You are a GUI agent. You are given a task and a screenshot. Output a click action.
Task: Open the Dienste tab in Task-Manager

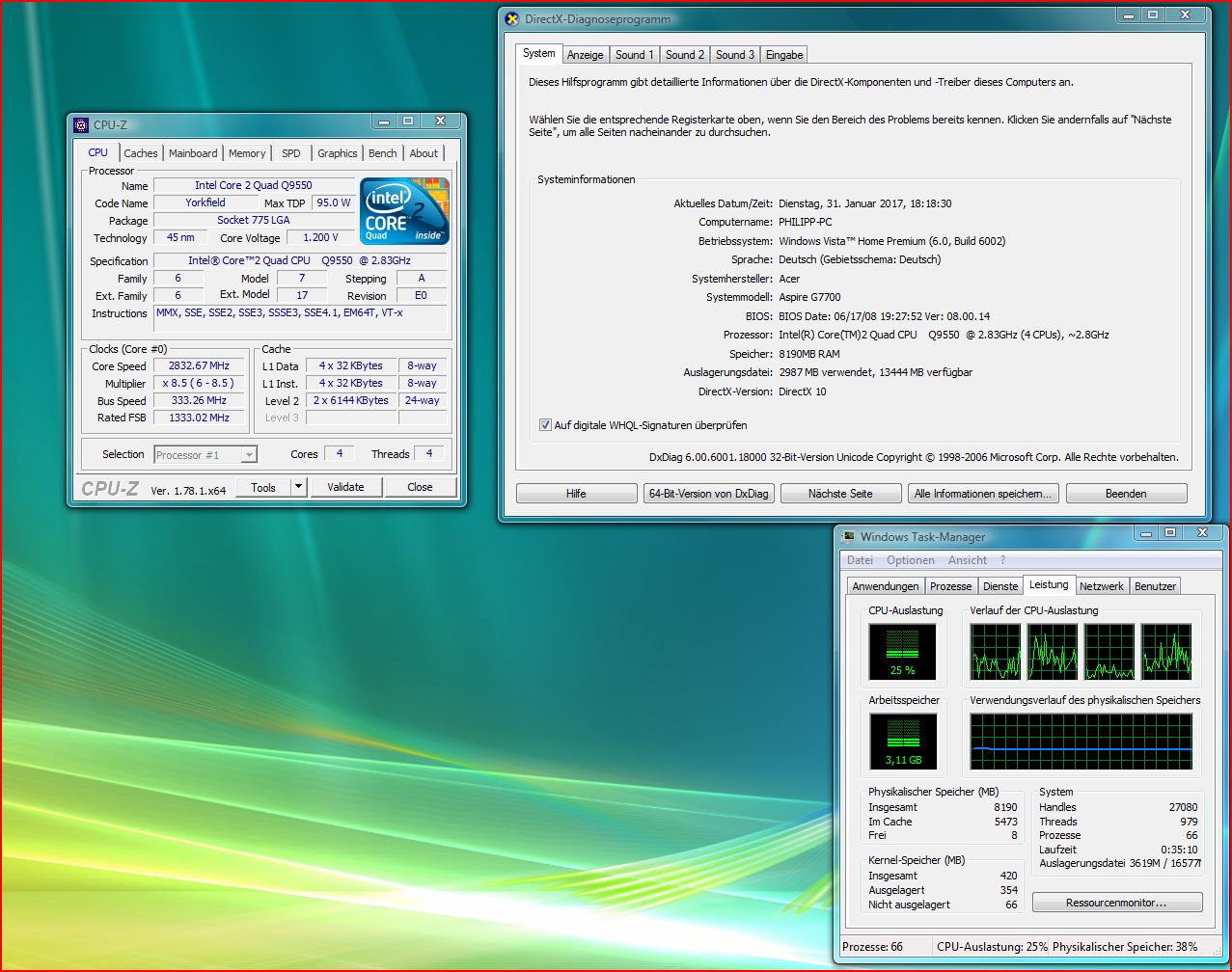coord(1000,586)
